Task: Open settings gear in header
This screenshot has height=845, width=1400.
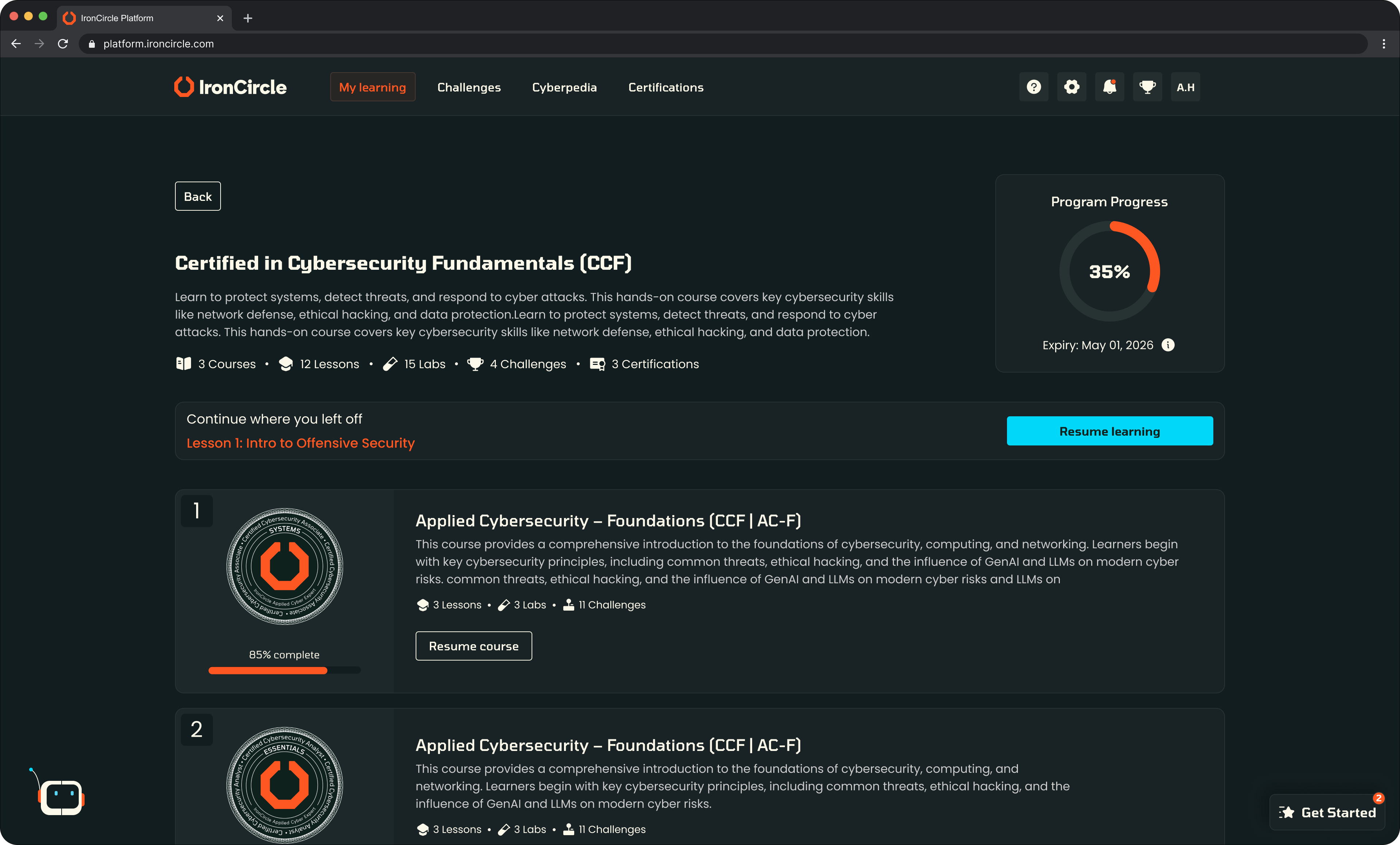Action: [1072, 87]
